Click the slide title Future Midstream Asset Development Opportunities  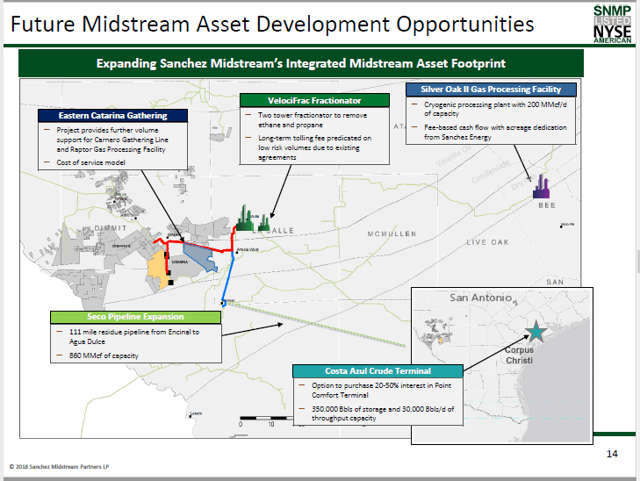272,24
